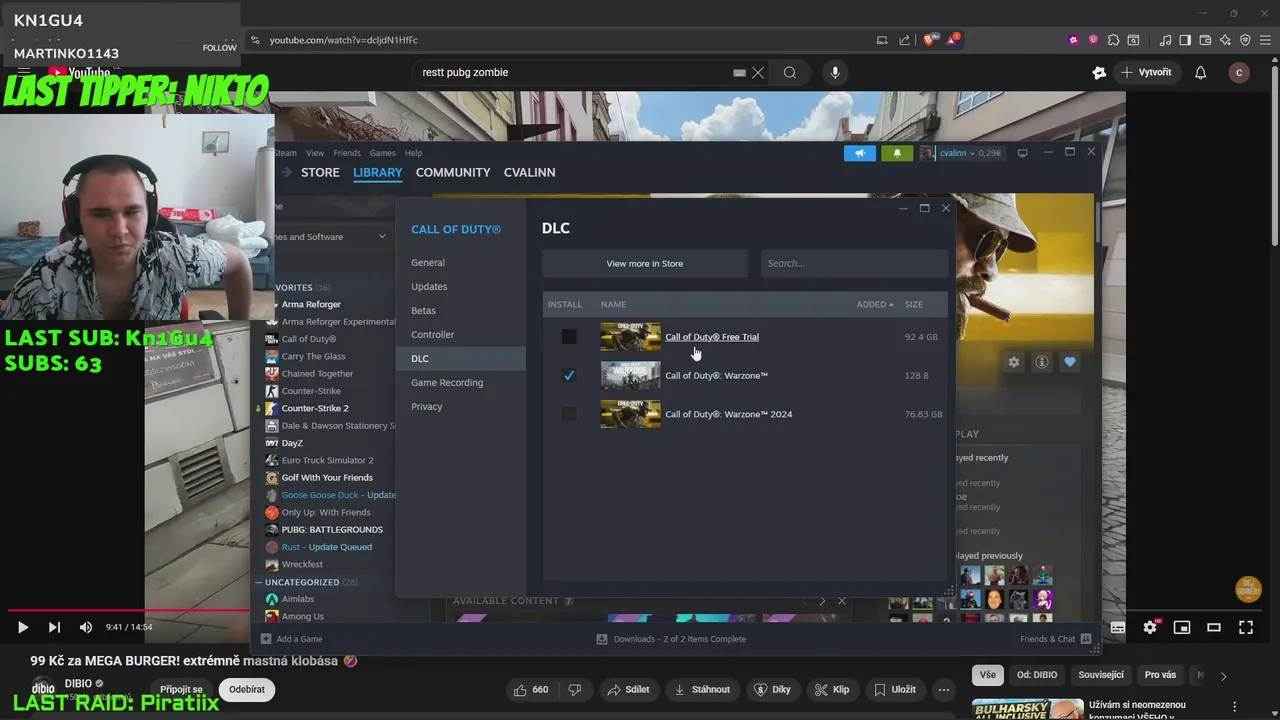This screenshot has height=720, width=1280.
Task: Enable YouTube miniplayer icon
Action: pyautogui.click(x=1182, y=627)
